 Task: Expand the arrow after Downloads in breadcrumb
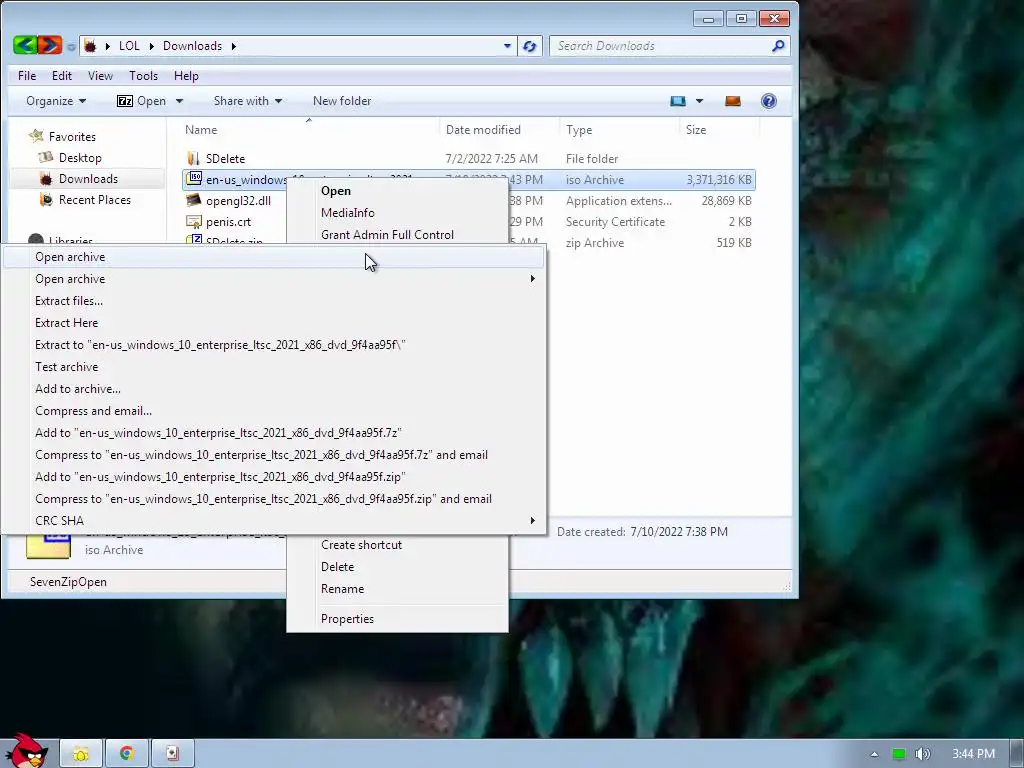point(233,46)
